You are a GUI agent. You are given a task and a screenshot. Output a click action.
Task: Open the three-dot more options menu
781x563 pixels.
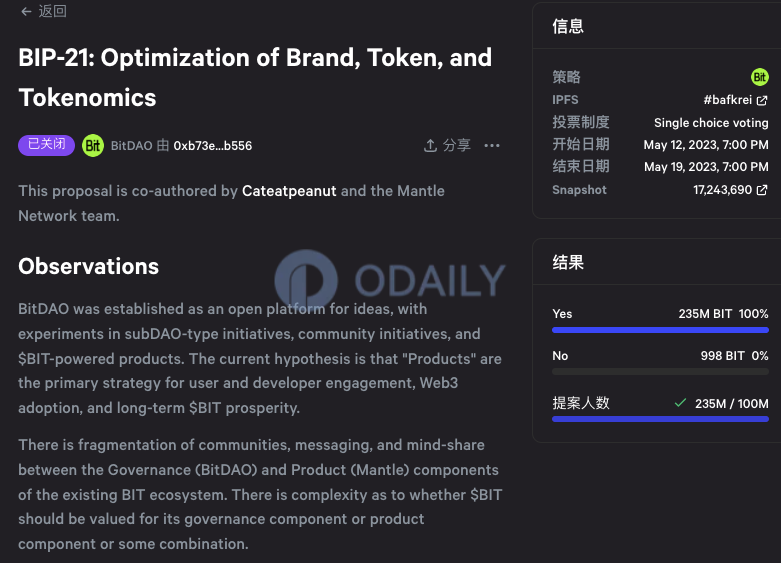491,145
